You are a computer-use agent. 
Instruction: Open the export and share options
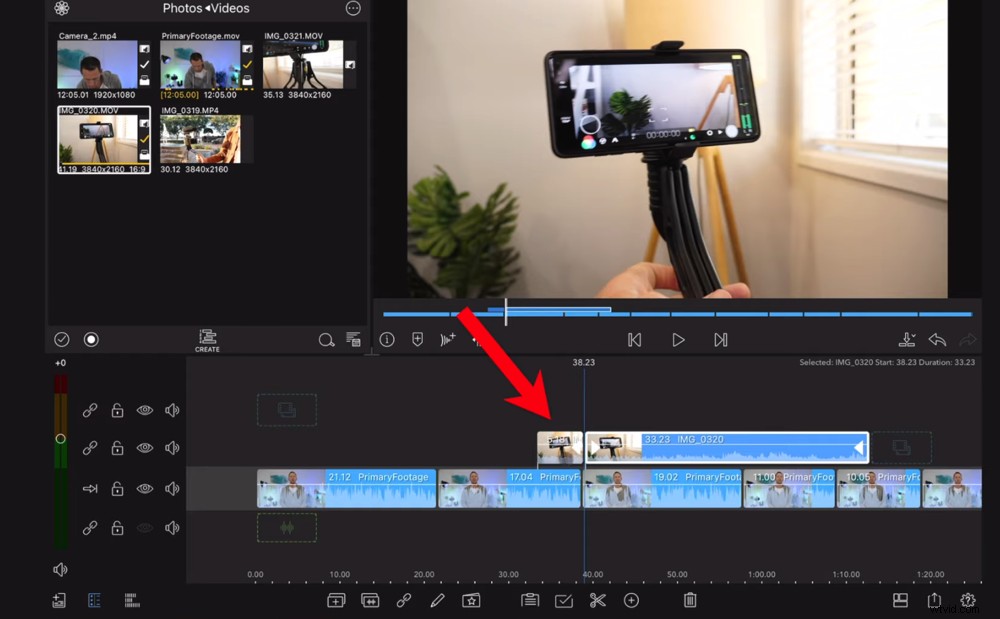click(934, 600)
